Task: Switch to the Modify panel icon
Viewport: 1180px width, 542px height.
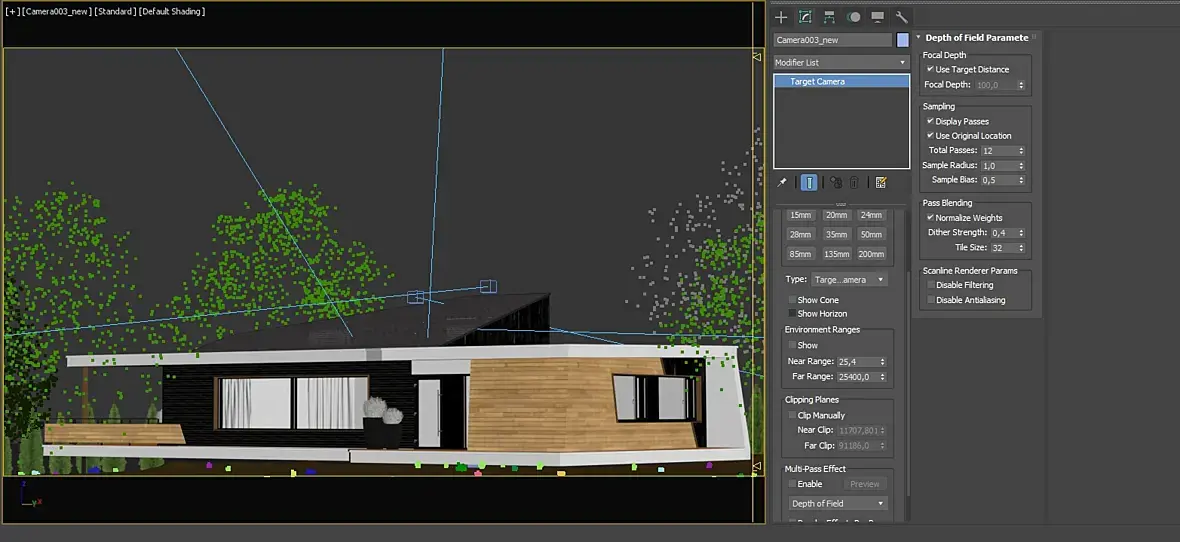Action: point(806,17)
